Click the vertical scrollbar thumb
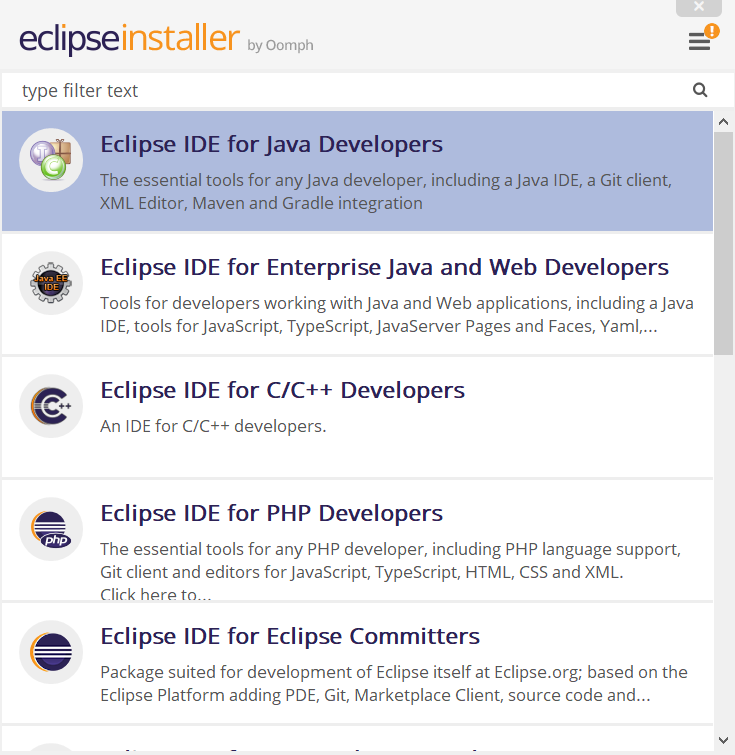Image resolution: width=735 pixels, height=755 pixels. [x=723, y=243]
